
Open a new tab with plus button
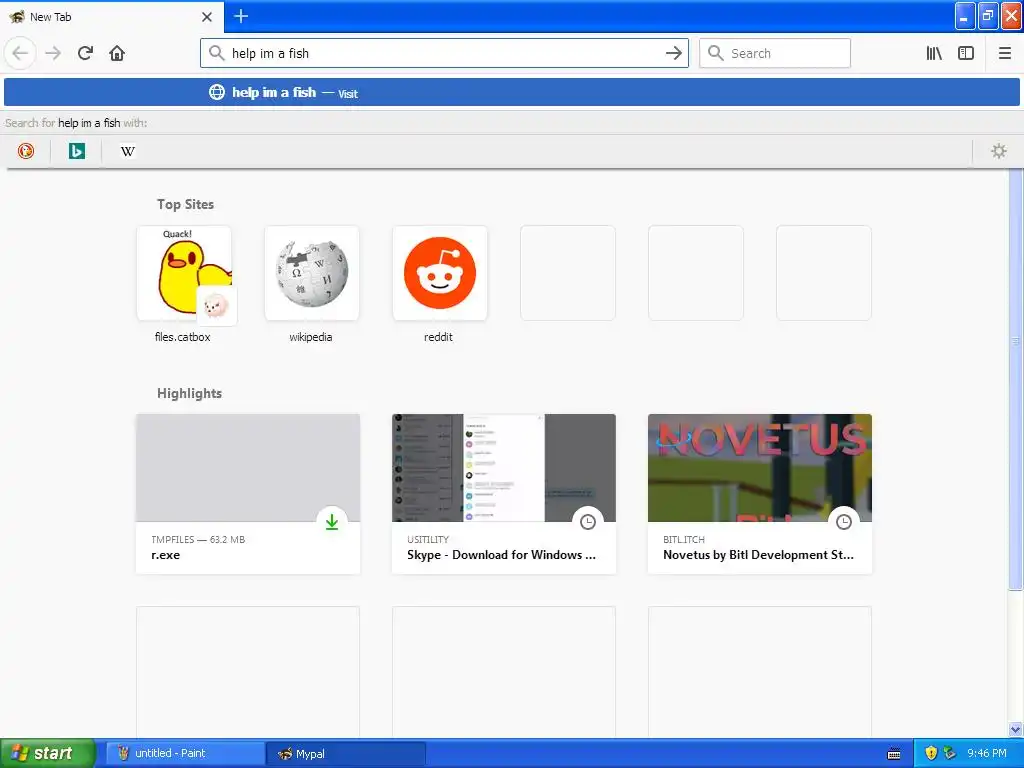(x=241, y=16)
